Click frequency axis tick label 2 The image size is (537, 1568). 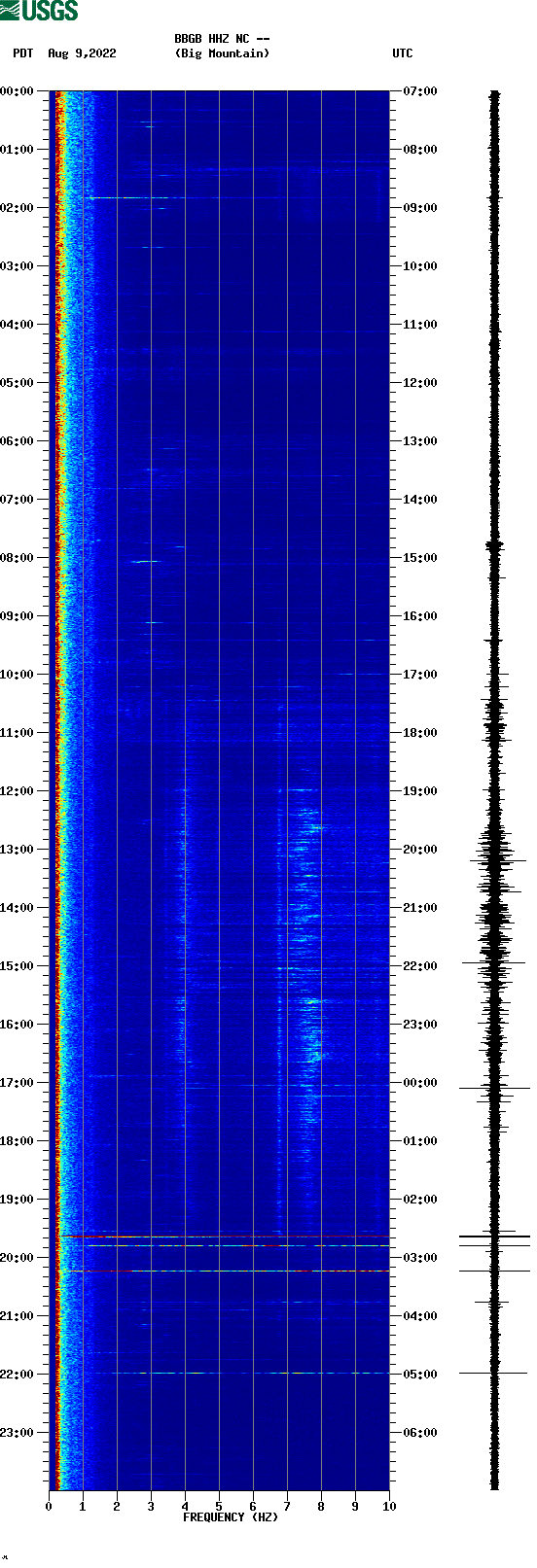point(117,1507)
